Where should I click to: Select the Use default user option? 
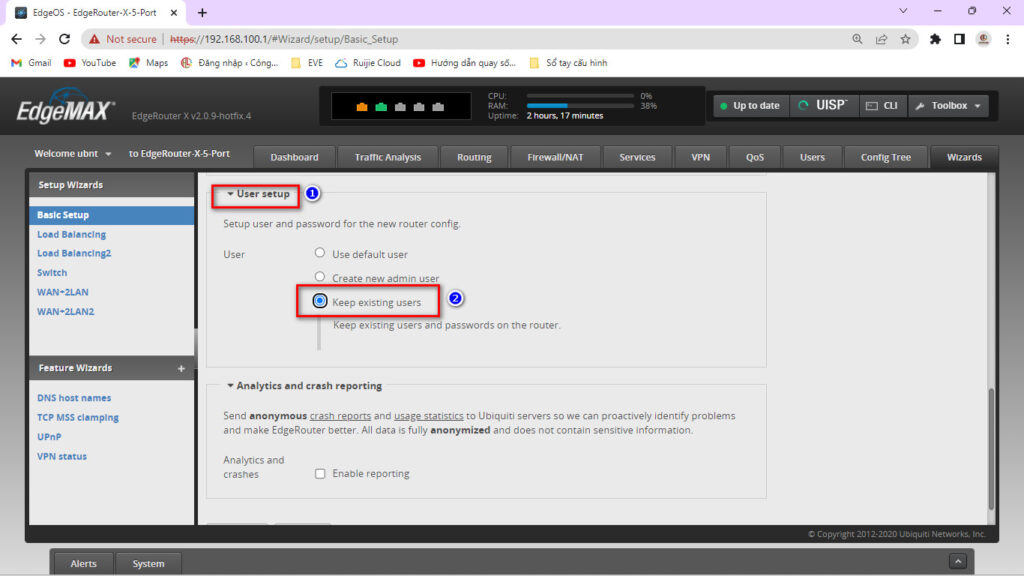pos(320,254)
